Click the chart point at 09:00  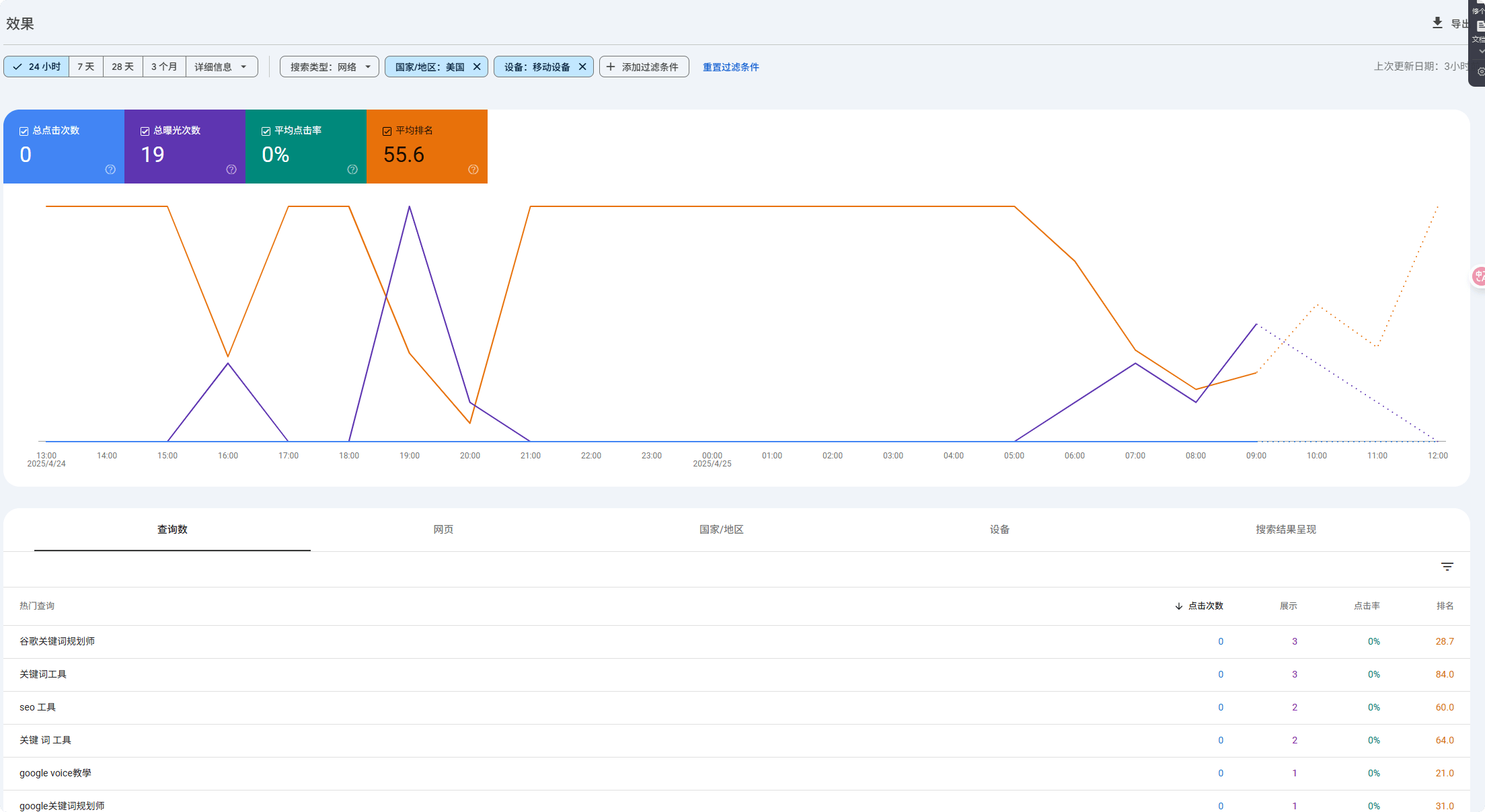pyautogui.click(x=1256, y=324)
